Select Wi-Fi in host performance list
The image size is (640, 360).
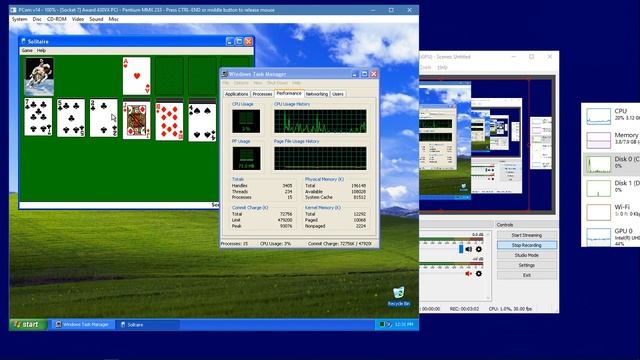(x=612, y=211)
